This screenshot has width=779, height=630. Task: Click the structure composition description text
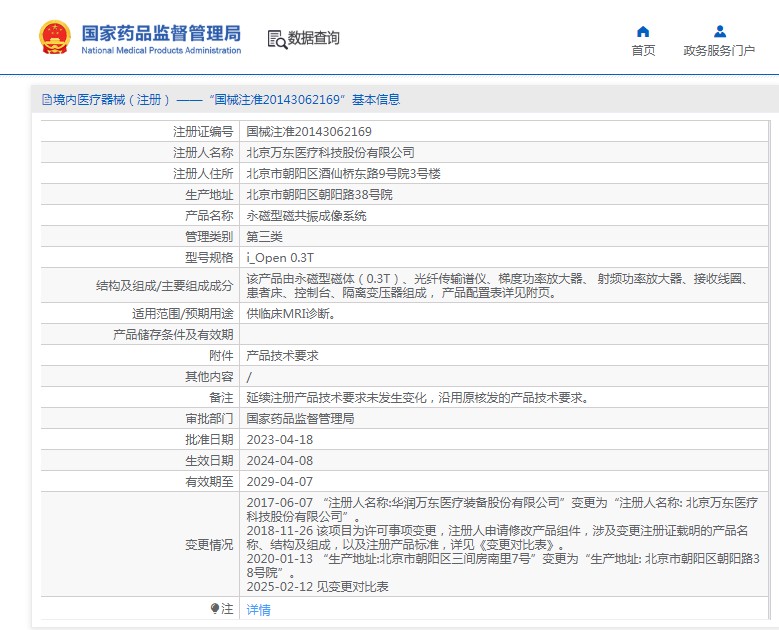(497, 286)
